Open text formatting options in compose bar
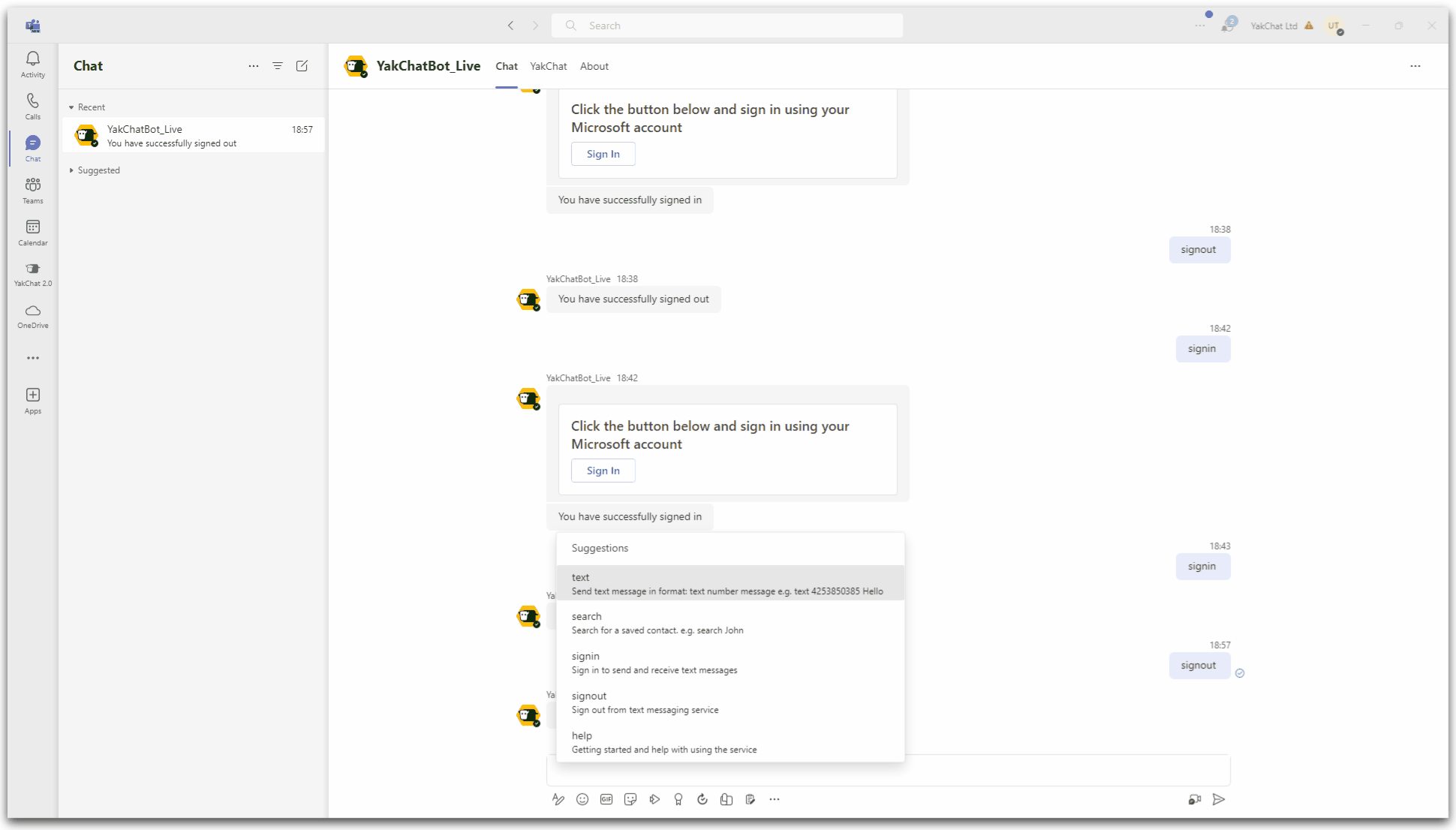The height and width of the screenshot is (830, 1456). 558,799
